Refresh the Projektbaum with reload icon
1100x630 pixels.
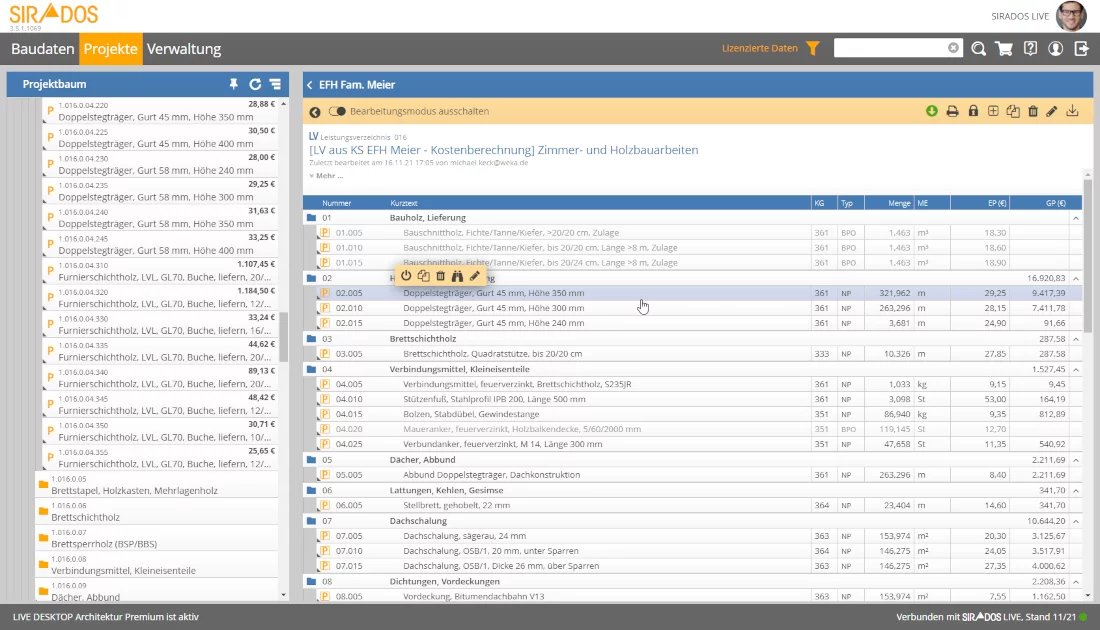point(255,85)
